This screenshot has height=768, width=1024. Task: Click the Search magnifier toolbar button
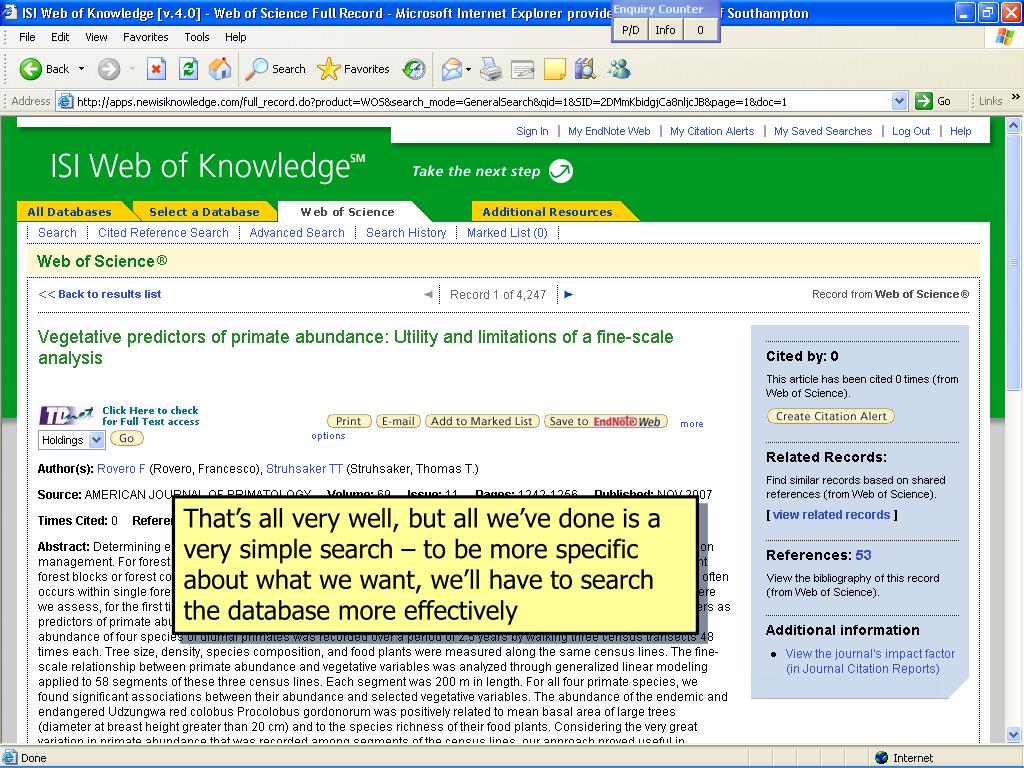[x=275, y=69]
